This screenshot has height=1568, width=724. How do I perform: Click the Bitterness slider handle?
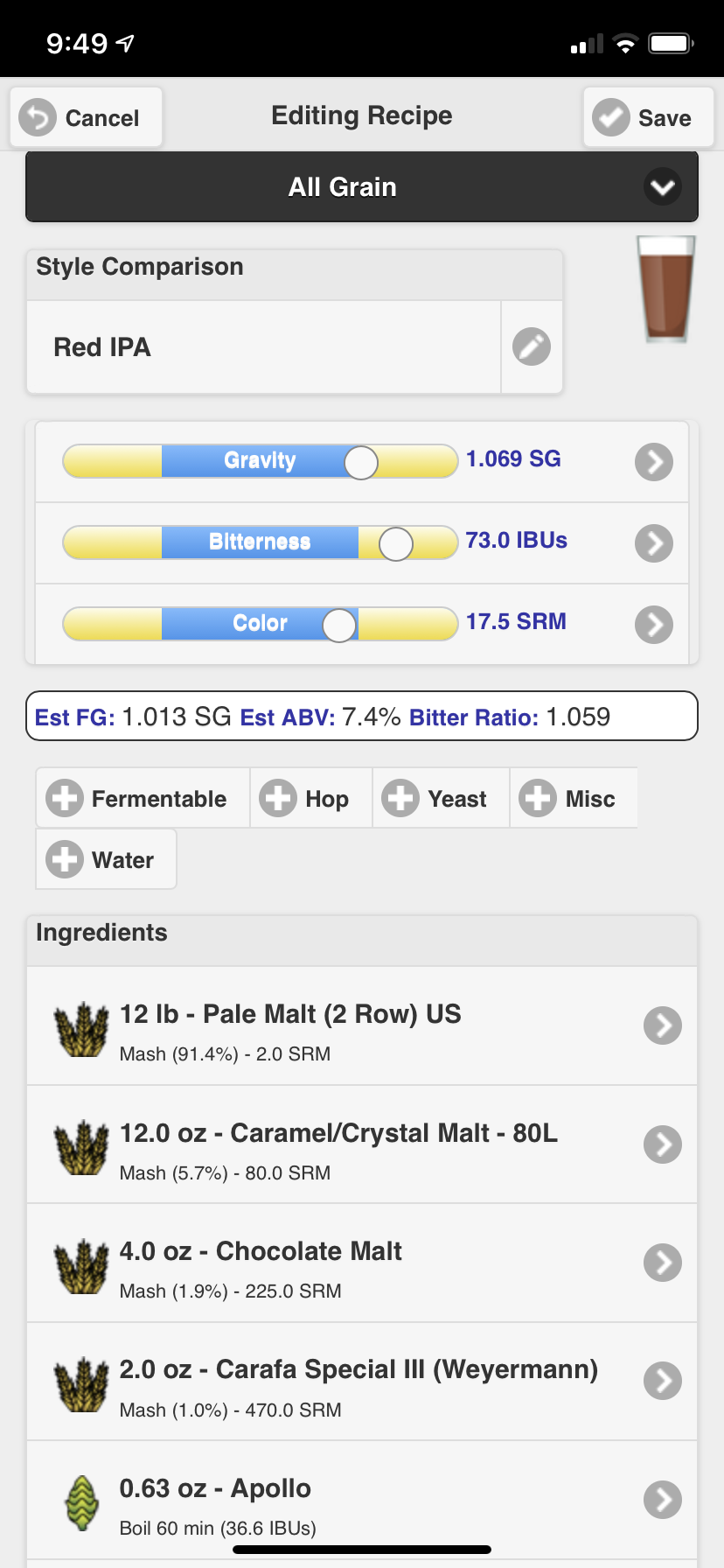pyautogui.click(x=396, y=543)
